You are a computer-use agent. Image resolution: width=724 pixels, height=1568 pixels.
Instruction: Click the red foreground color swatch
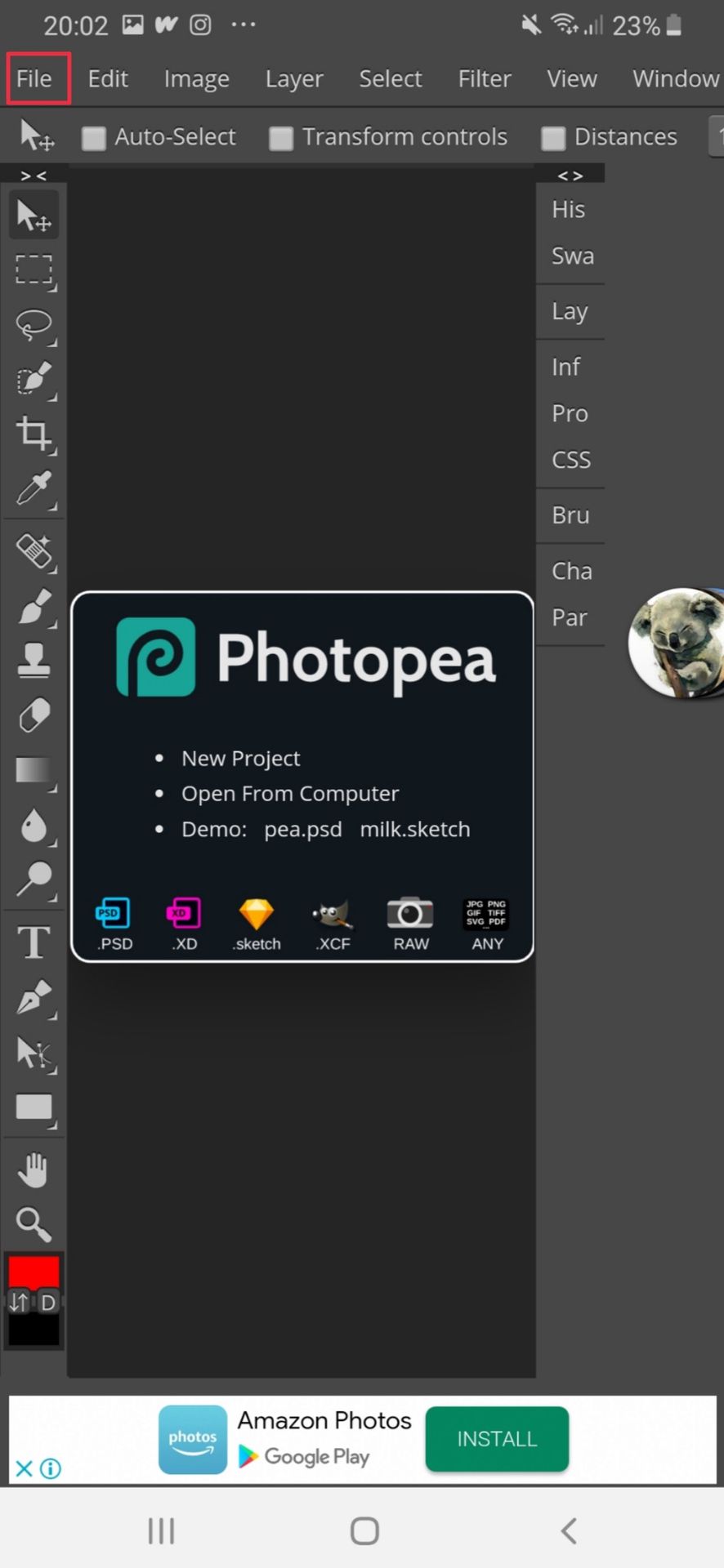(x=34, y=1272)
